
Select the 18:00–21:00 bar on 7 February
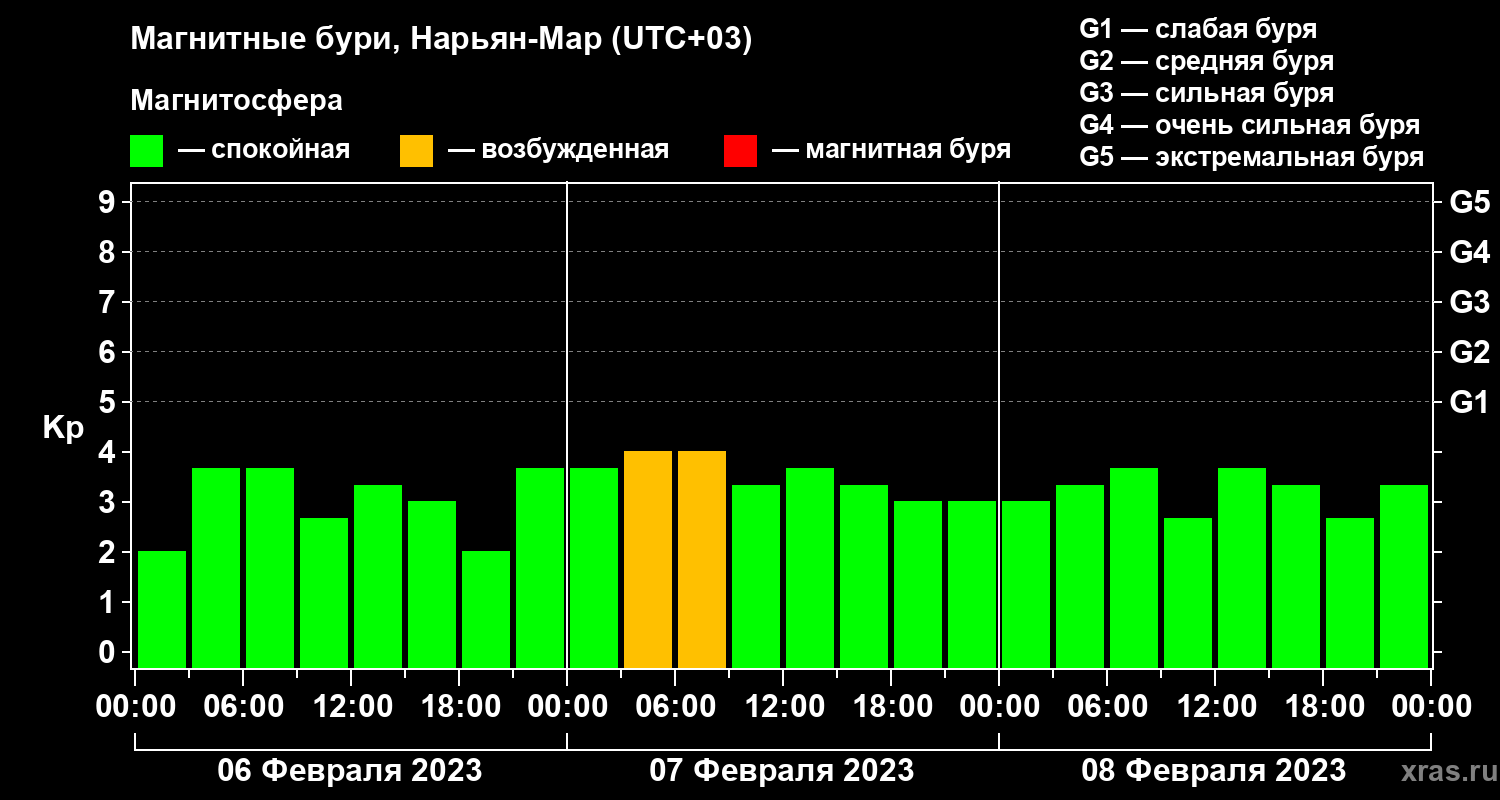click(x=918, y=584)
